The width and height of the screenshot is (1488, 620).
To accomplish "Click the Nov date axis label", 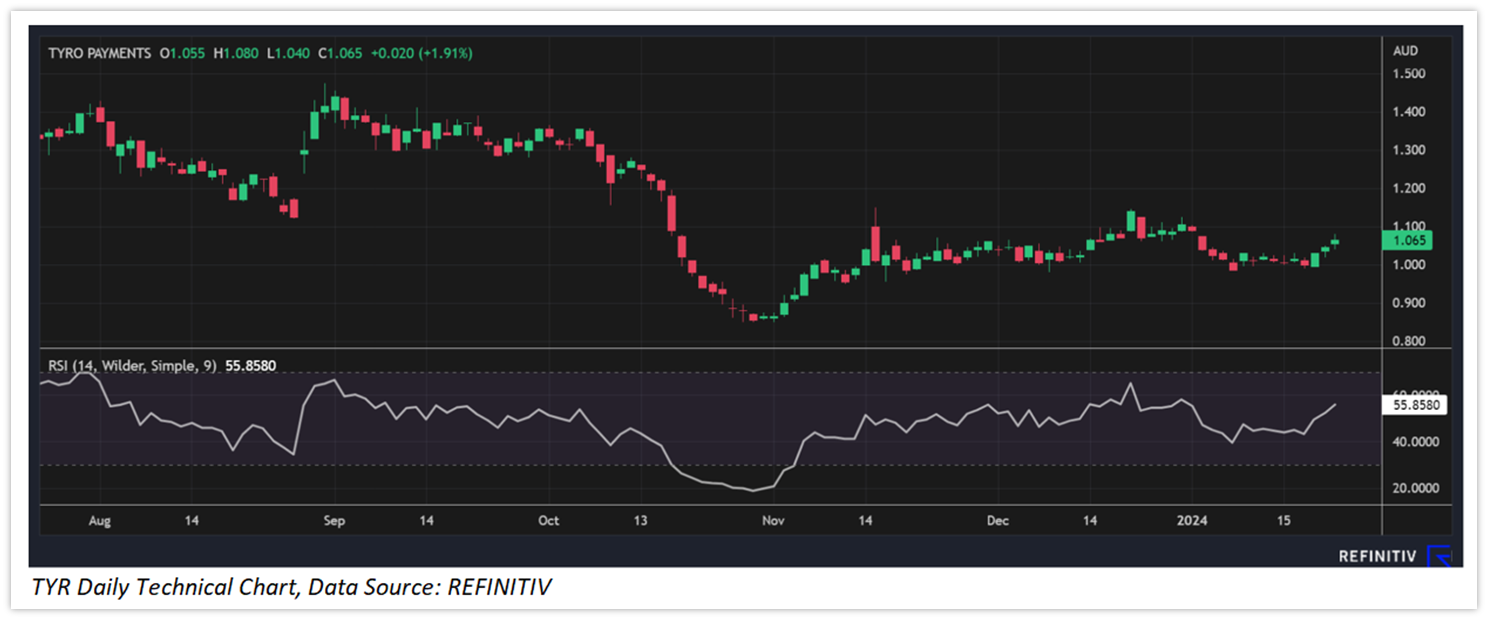I will (x=771, y=521).
